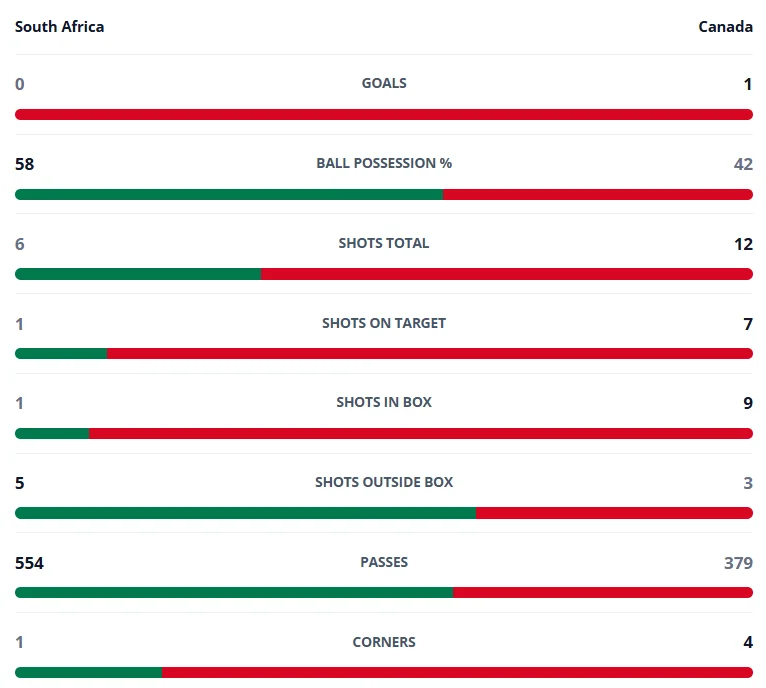This screenshot has height=688, width=766.
Task: Click green portion of shots outside box bar
Action: [x=245, y=513]
